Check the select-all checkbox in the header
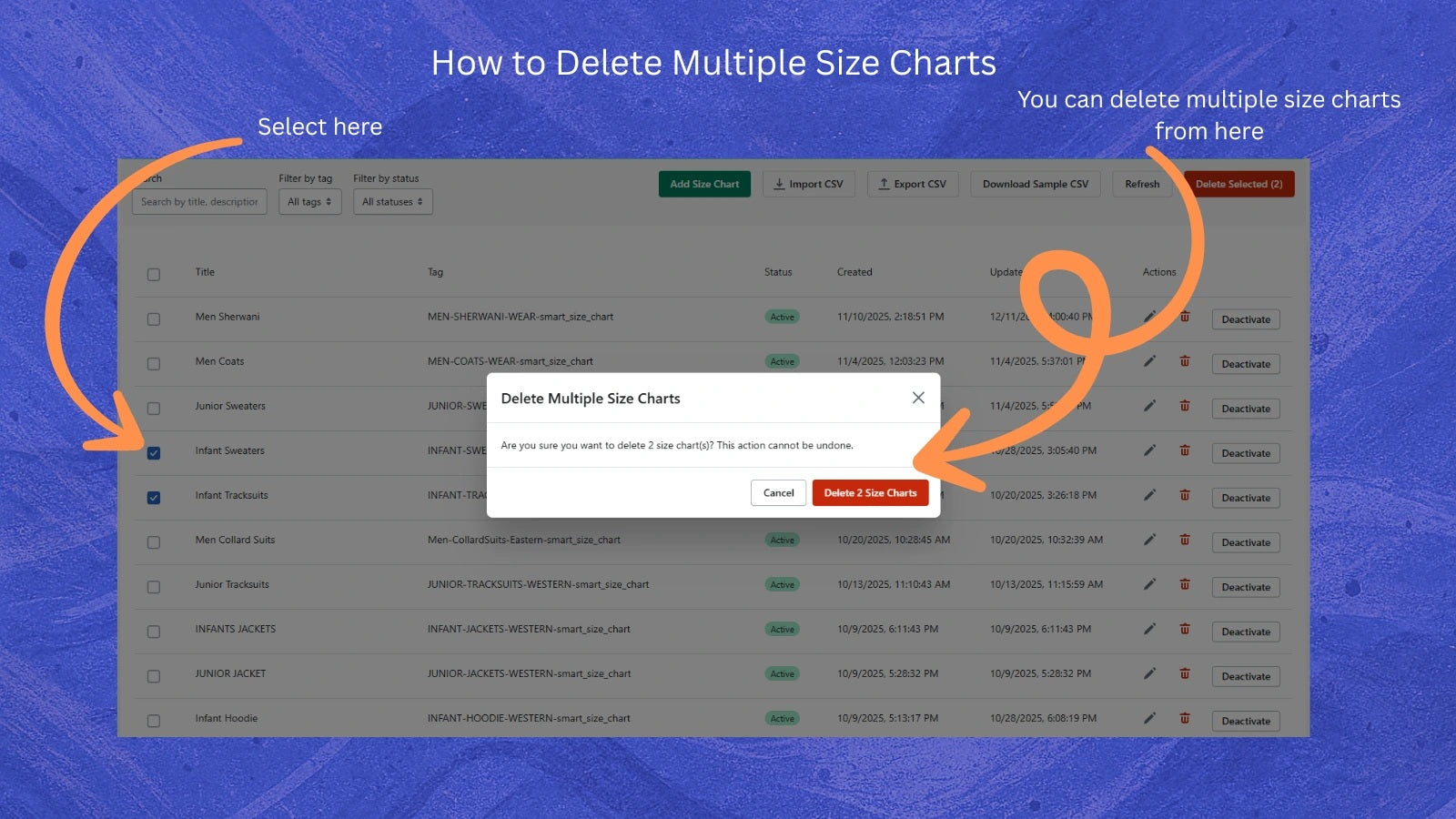 pos(153,274)
